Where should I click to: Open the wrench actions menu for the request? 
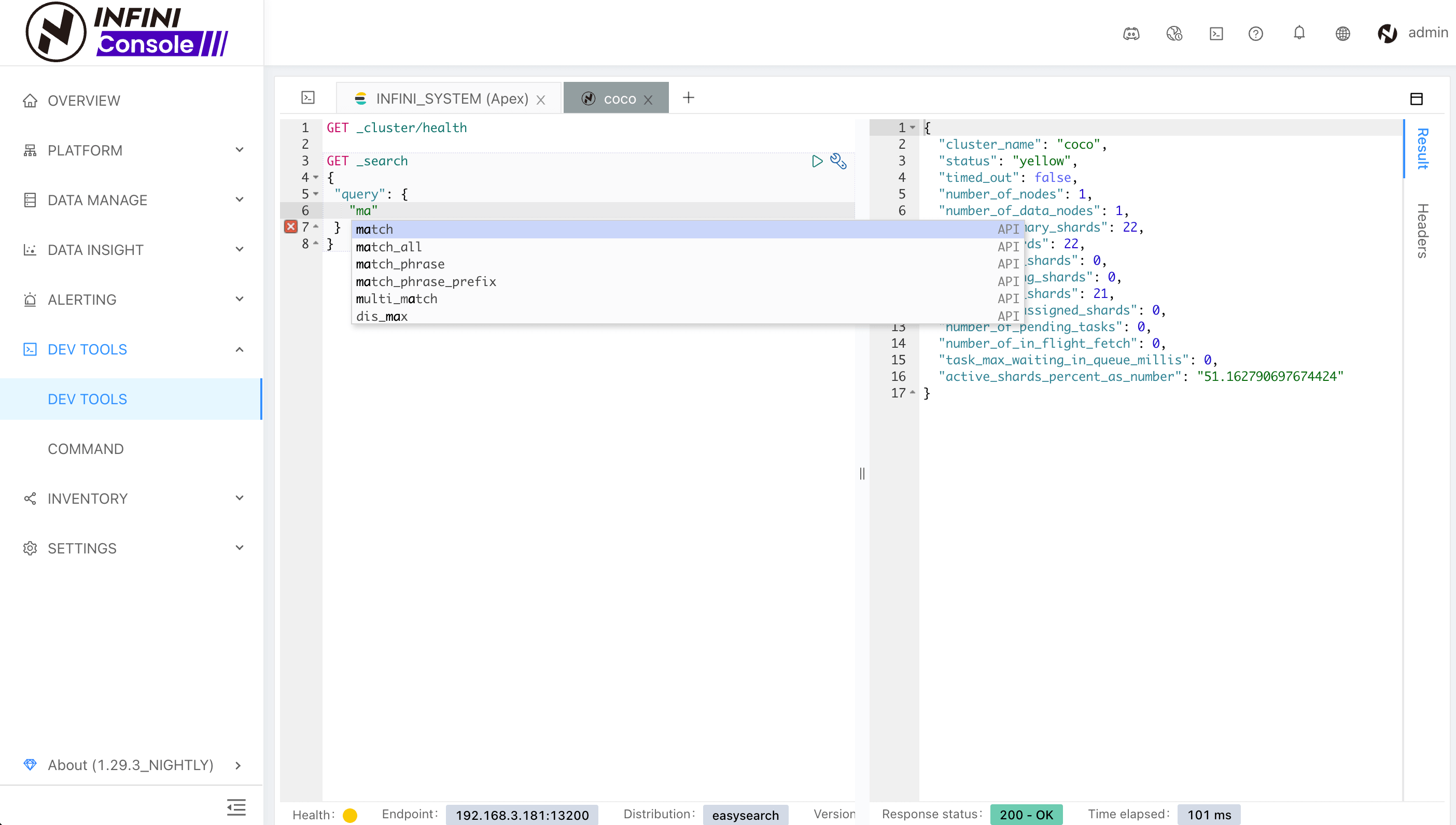(838, 162)
